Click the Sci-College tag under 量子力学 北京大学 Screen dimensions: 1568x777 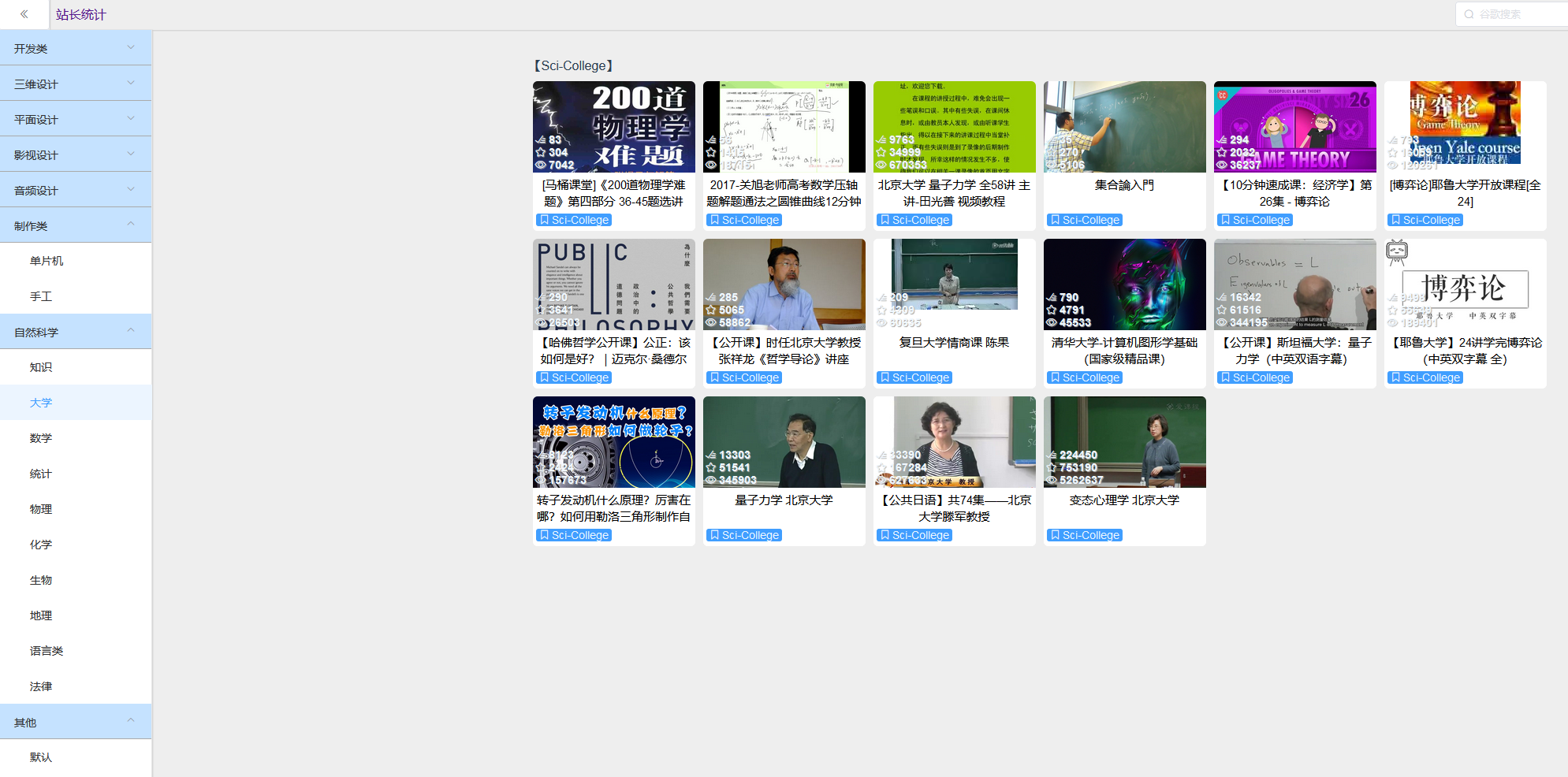[x=744, y=535]
